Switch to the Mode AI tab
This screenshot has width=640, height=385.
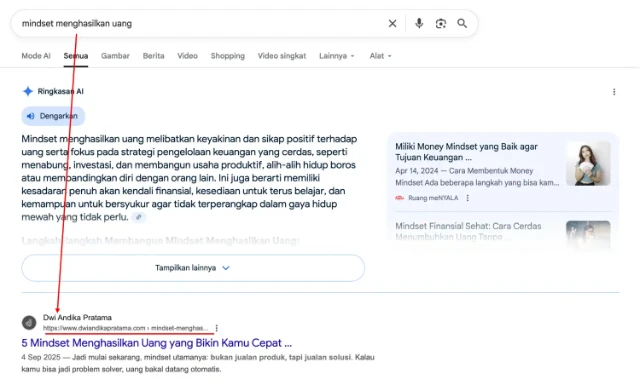click(x=36, y=56)
